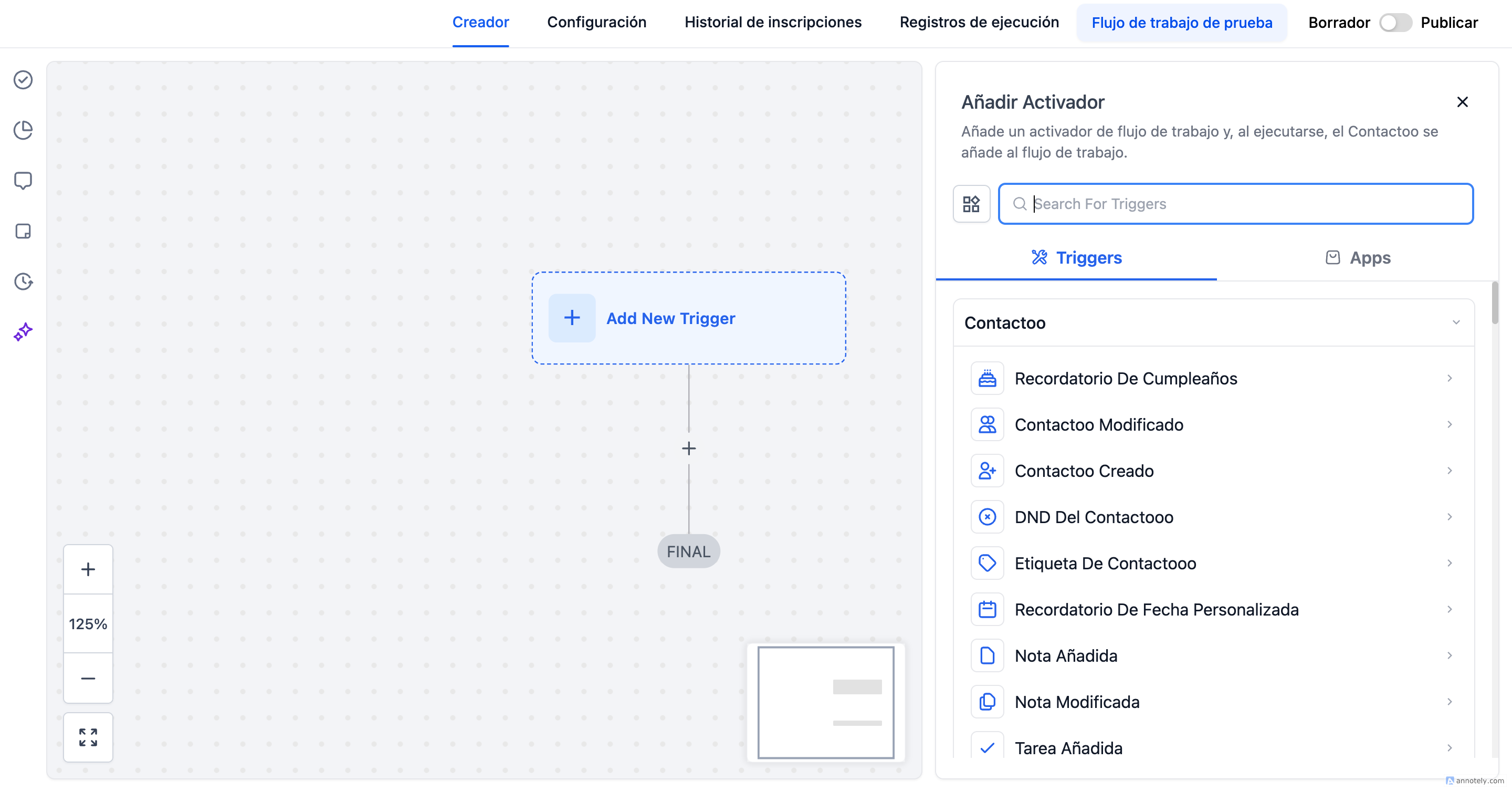Click Add New Trigger box

click(x=688, y=318)
